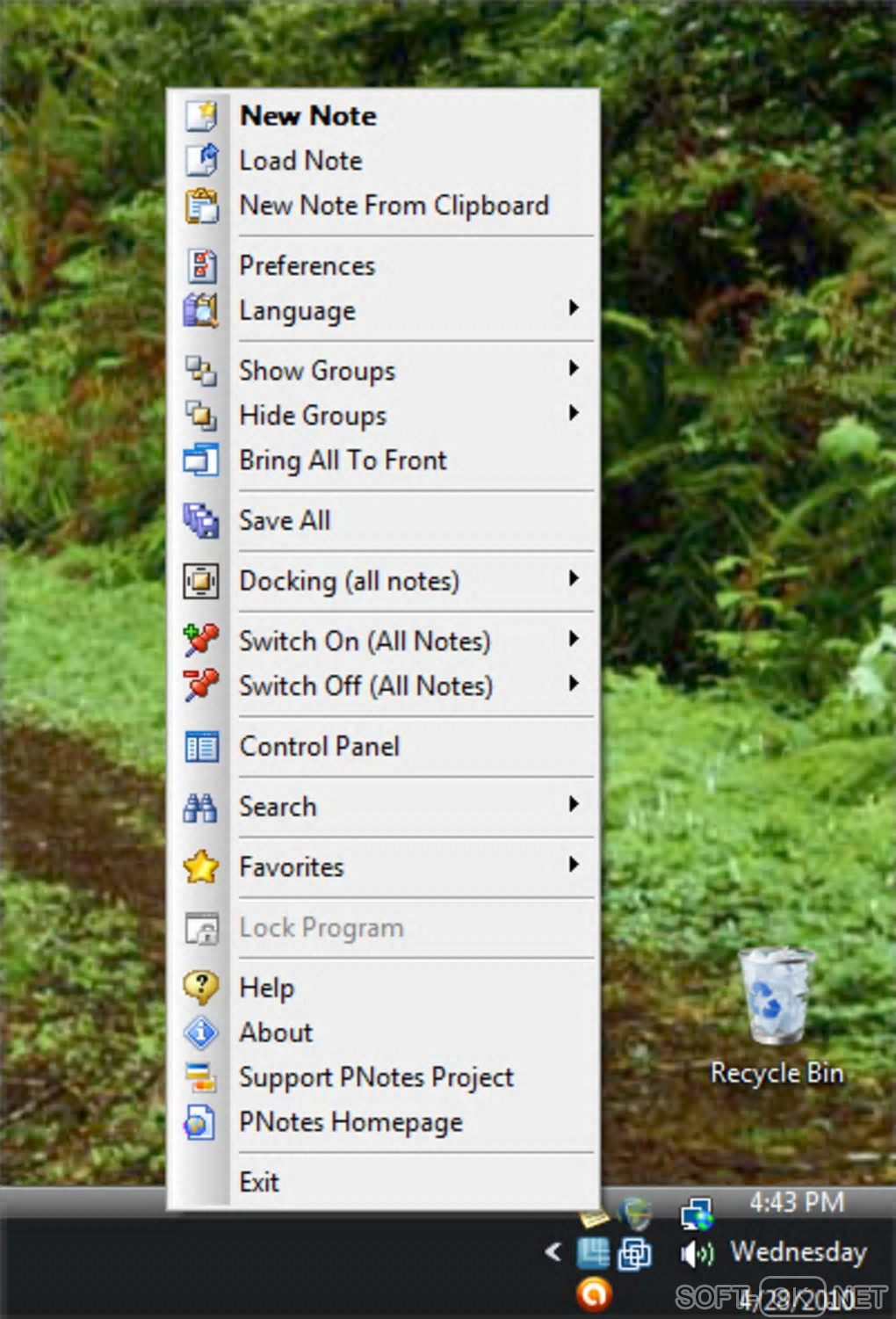
Task: Click the Language icon
Action: pyautogui.click(x=201, y=310)
